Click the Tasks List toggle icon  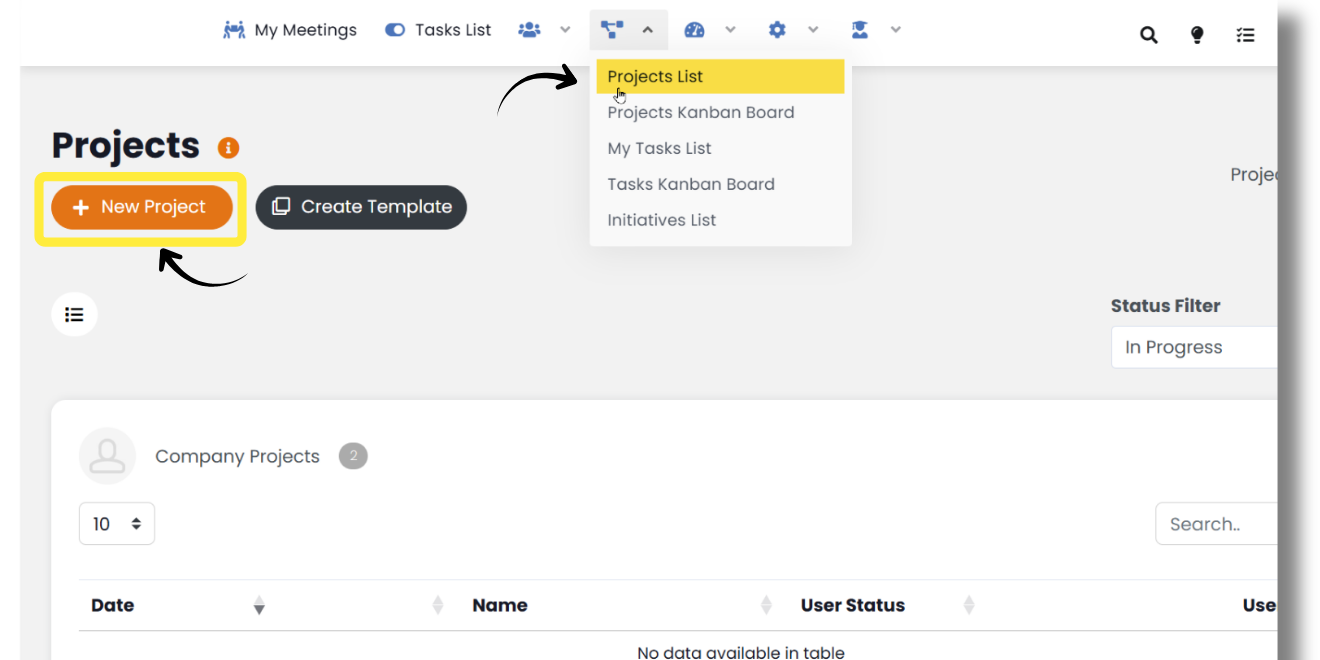[x=395, y=30]
